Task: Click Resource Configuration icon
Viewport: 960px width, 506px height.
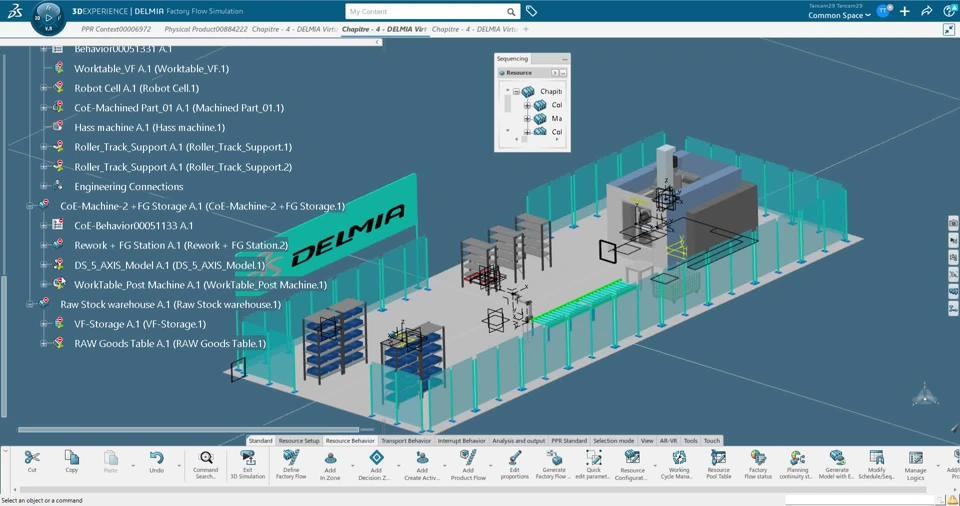Action: click(632, 458)
